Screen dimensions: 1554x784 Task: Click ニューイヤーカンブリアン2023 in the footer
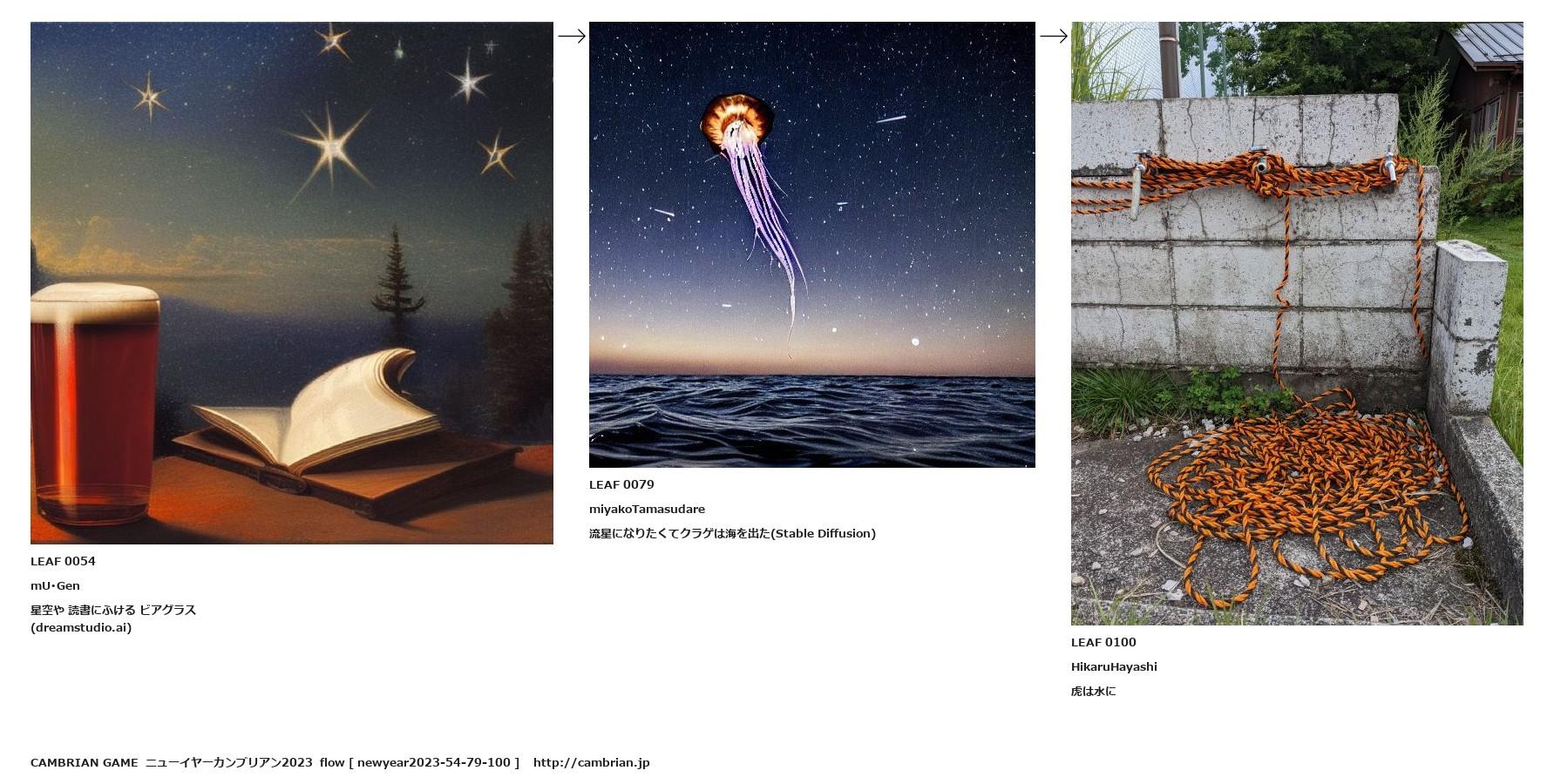coord(228,762)
